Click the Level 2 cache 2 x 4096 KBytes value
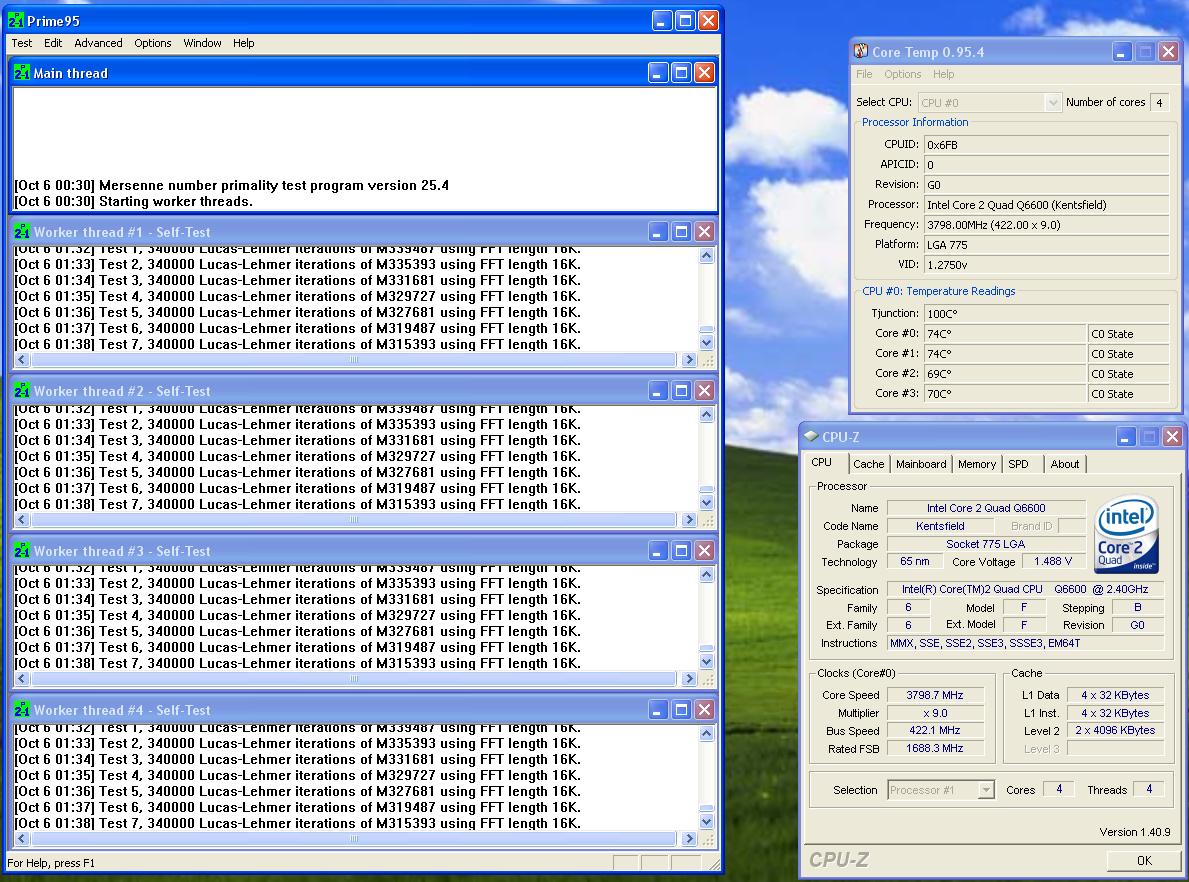 pyautogui.click(x=1115, y=730)
